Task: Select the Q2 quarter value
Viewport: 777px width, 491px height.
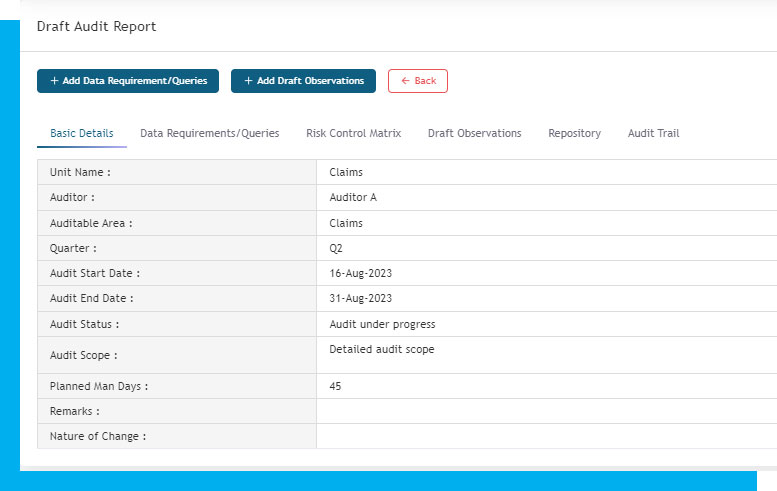Action: pyautogui.click(x=336, y=248)
